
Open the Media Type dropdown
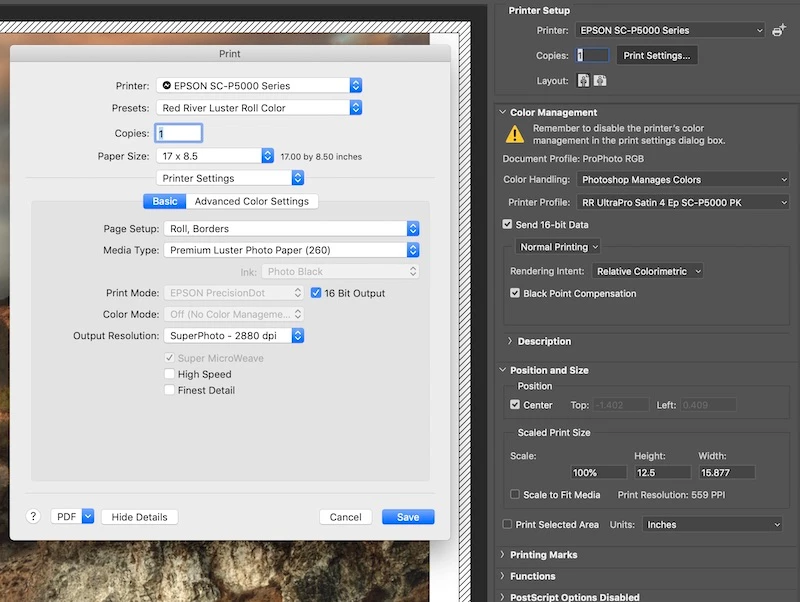point(291,249)
